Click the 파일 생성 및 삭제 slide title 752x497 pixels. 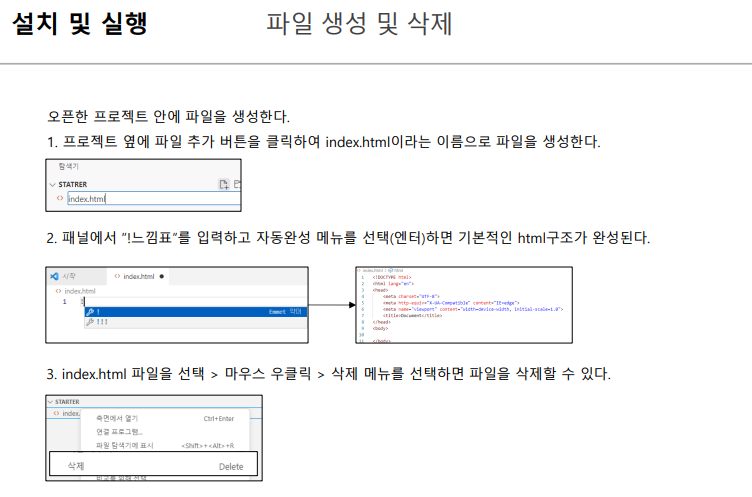[359, 23]
